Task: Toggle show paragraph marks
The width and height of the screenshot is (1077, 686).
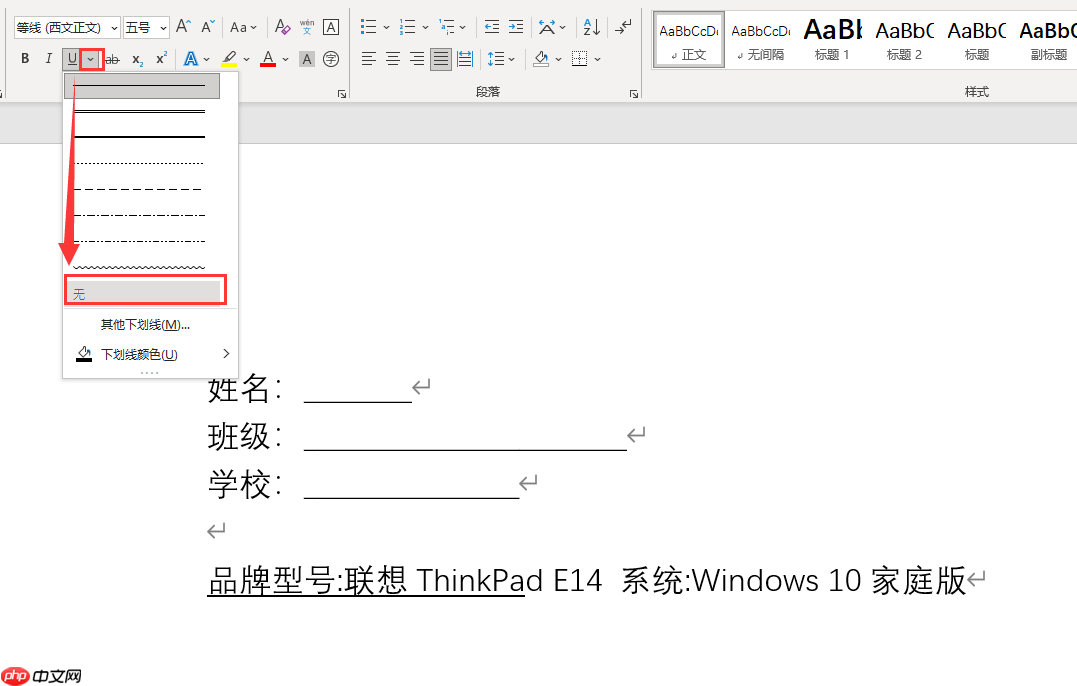Action: point(623,27)
